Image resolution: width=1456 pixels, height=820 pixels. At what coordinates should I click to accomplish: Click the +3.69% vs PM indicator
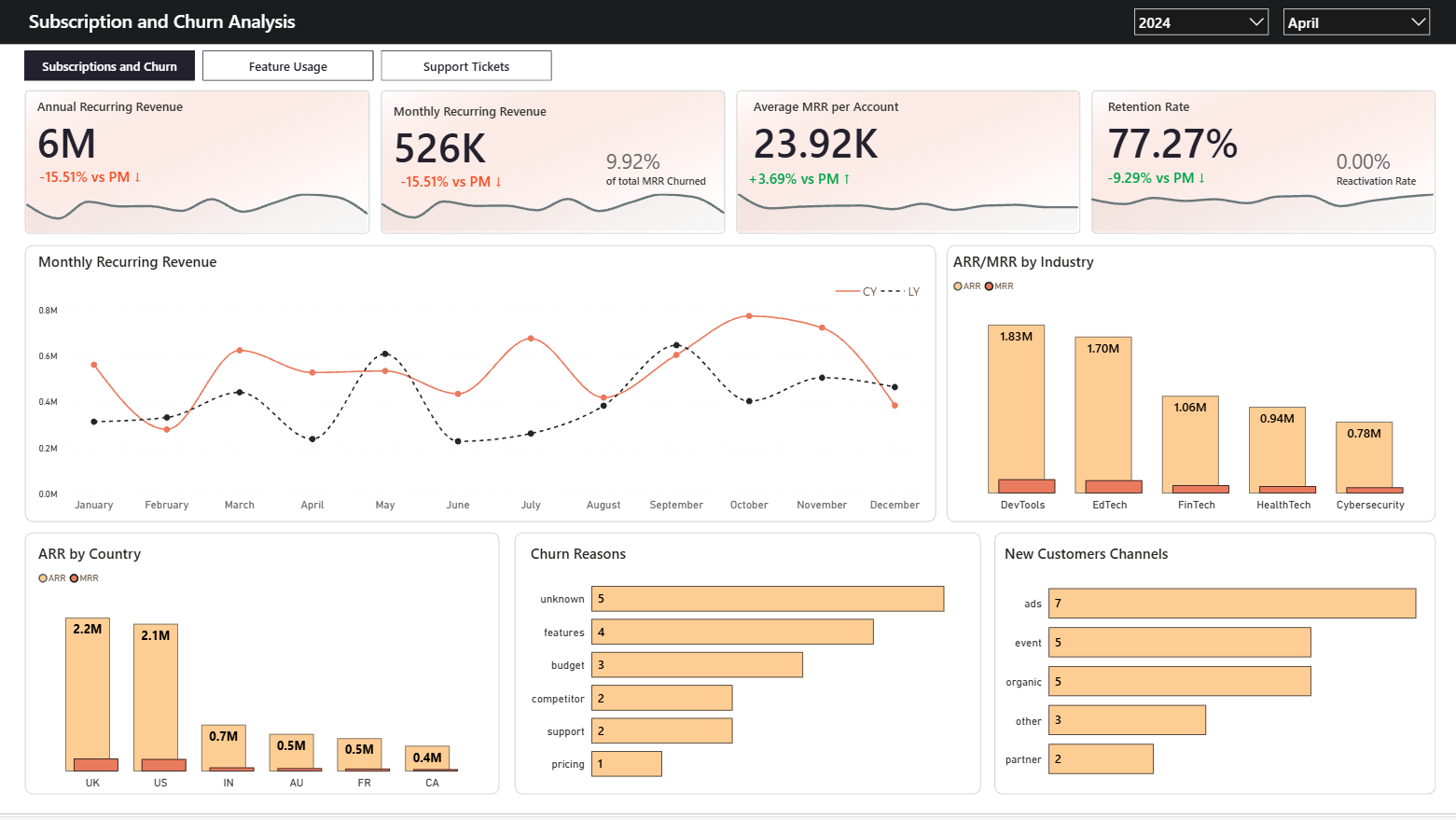tap(799, 179)
